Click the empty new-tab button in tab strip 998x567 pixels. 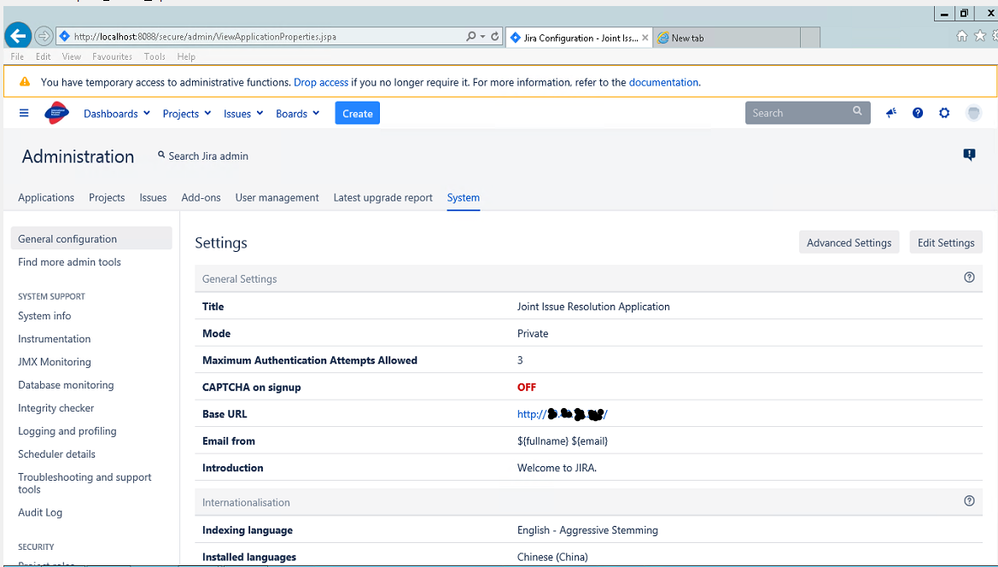pos(810,38)
